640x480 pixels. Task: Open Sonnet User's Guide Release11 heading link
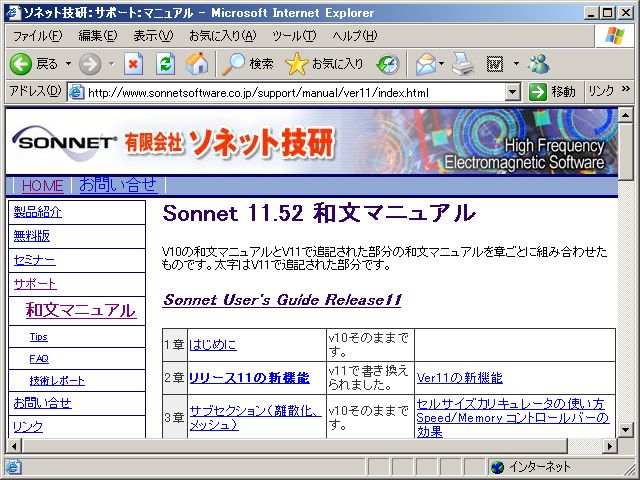click(282, 300)
